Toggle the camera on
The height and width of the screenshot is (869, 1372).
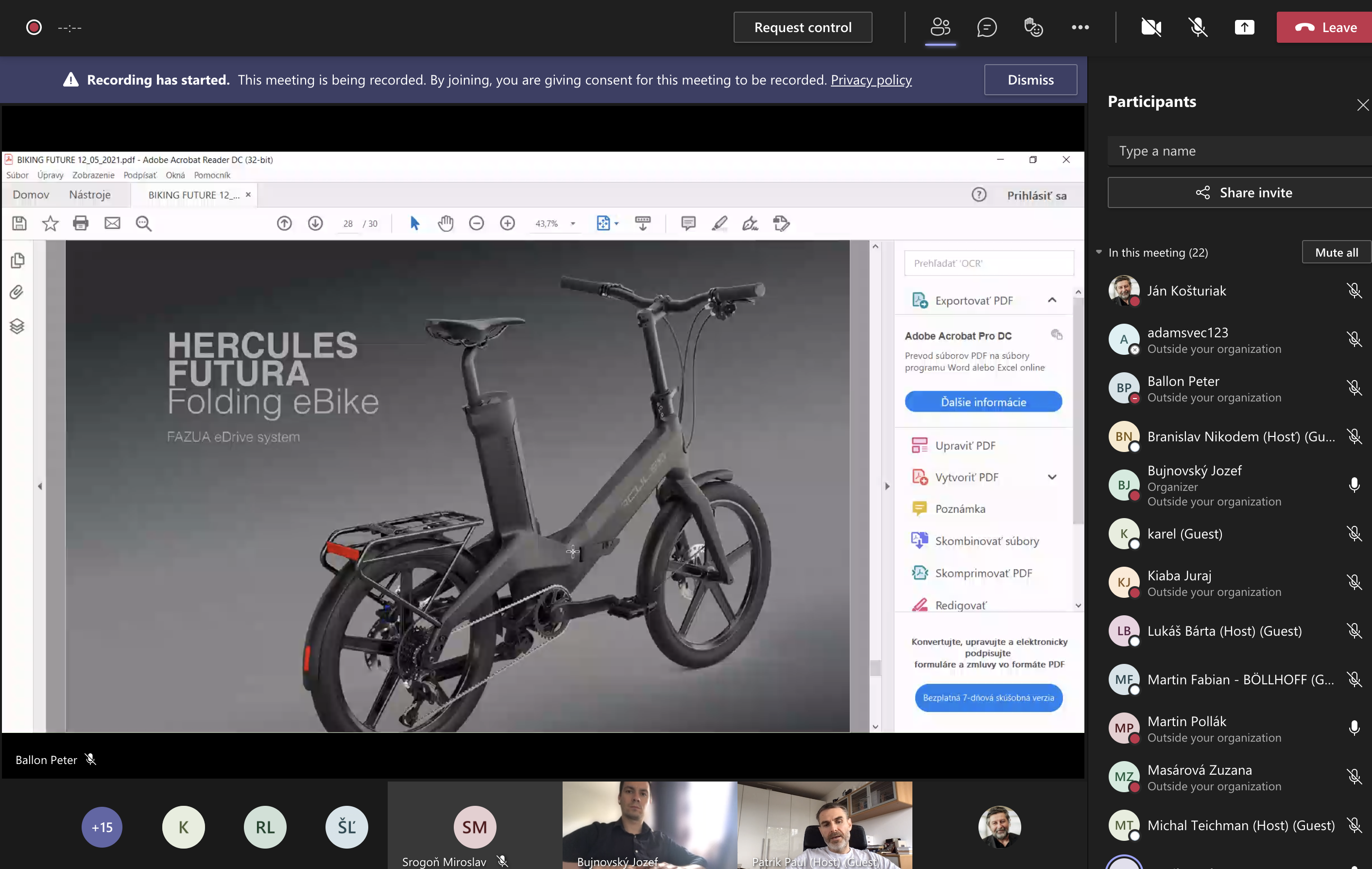[1151, 27]
